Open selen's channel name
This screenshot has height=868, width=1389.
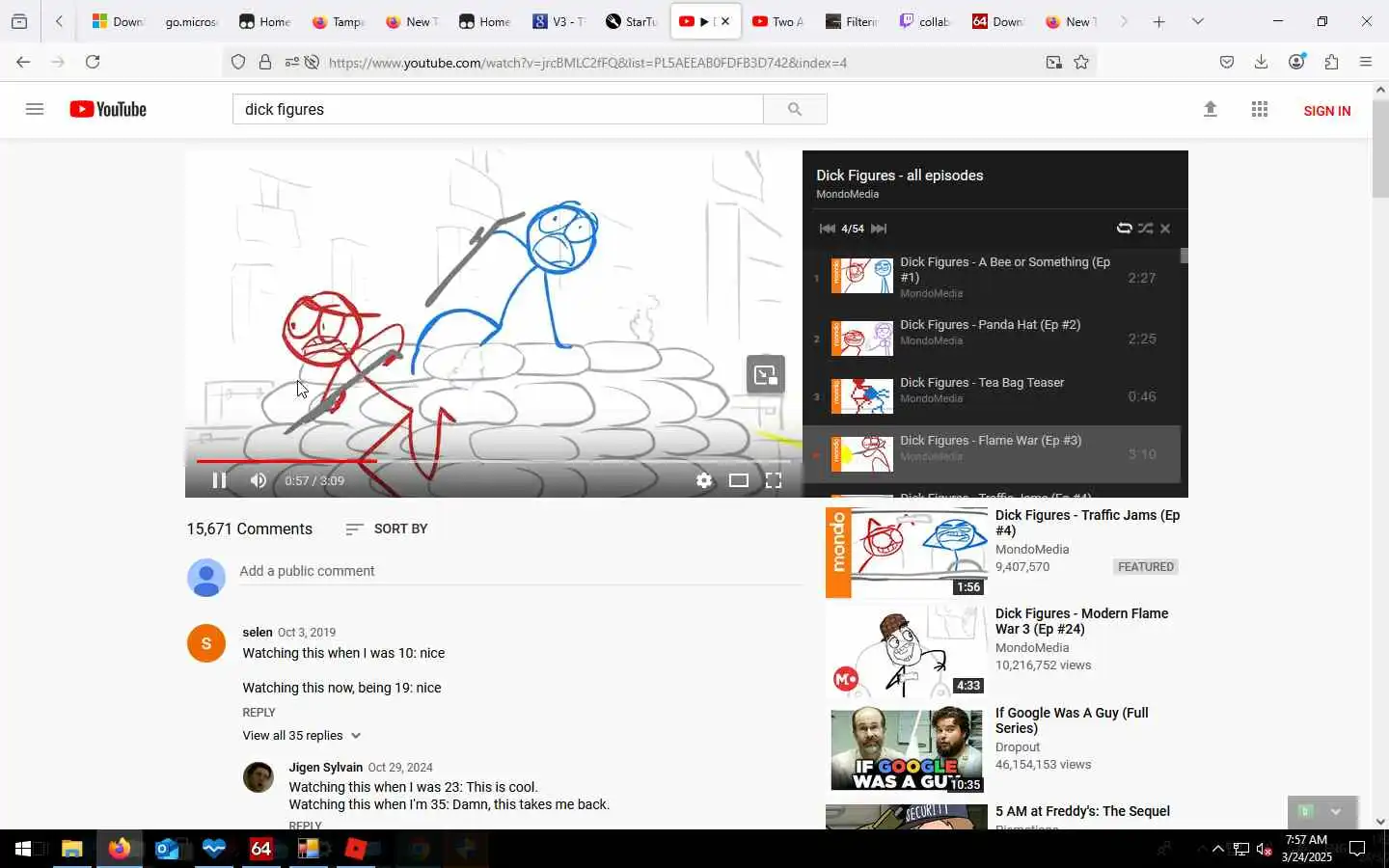258,632
